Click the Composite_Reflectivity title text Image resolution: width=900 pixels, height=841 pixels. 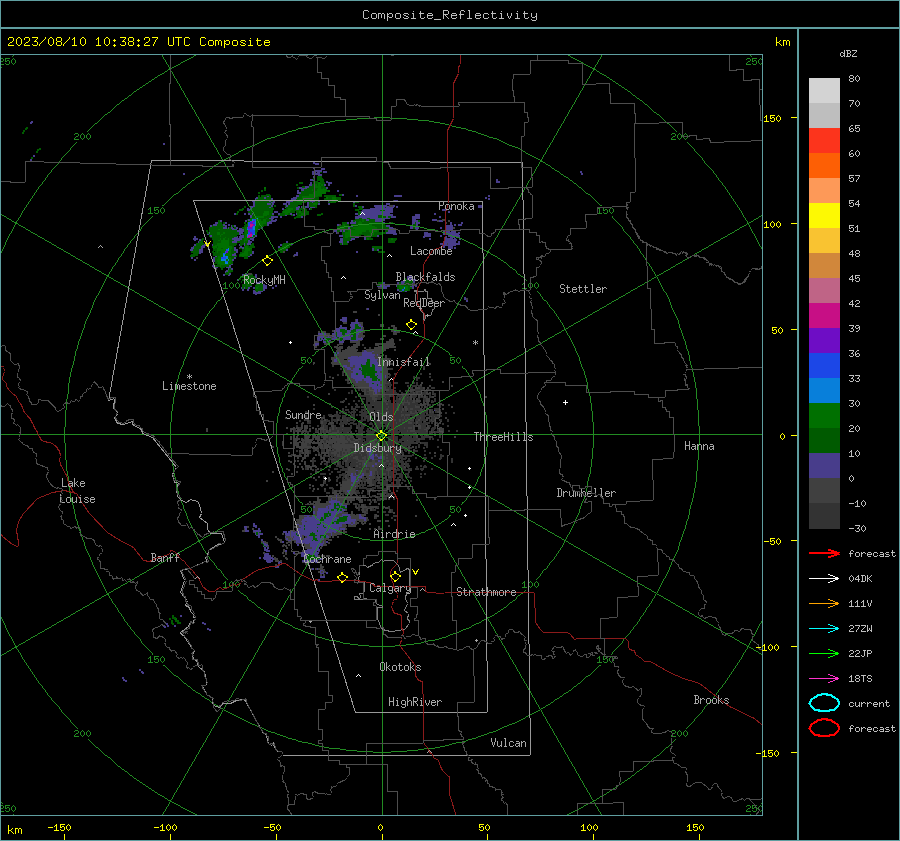coord(449,15)
